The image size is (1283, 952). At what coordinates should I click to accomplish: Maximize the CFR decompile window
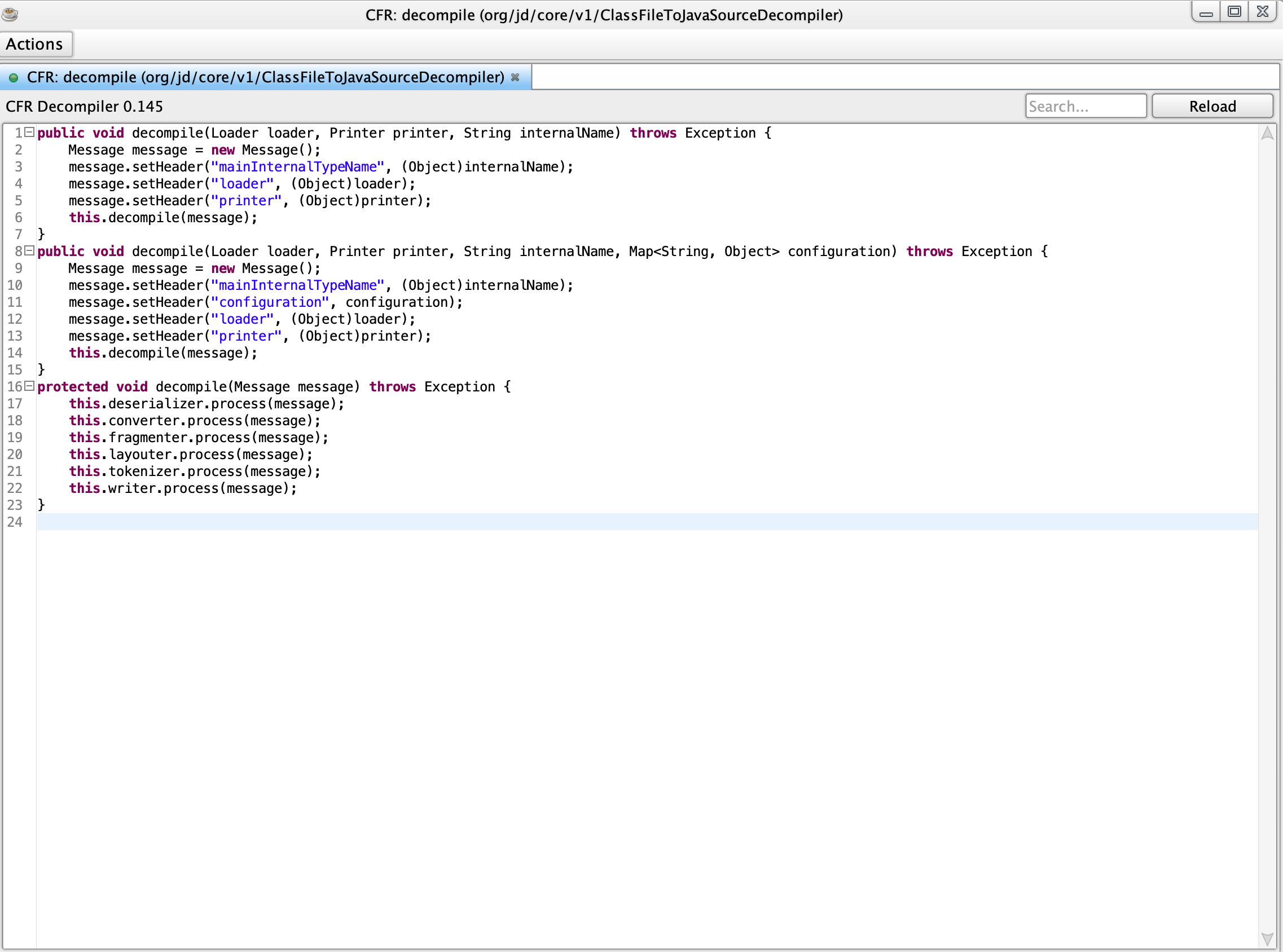(x=1234, y=12)
